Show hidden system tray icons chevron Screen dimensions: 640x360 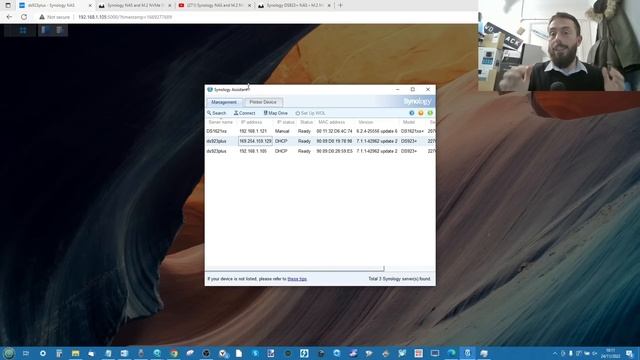click(x=555, y=353)
